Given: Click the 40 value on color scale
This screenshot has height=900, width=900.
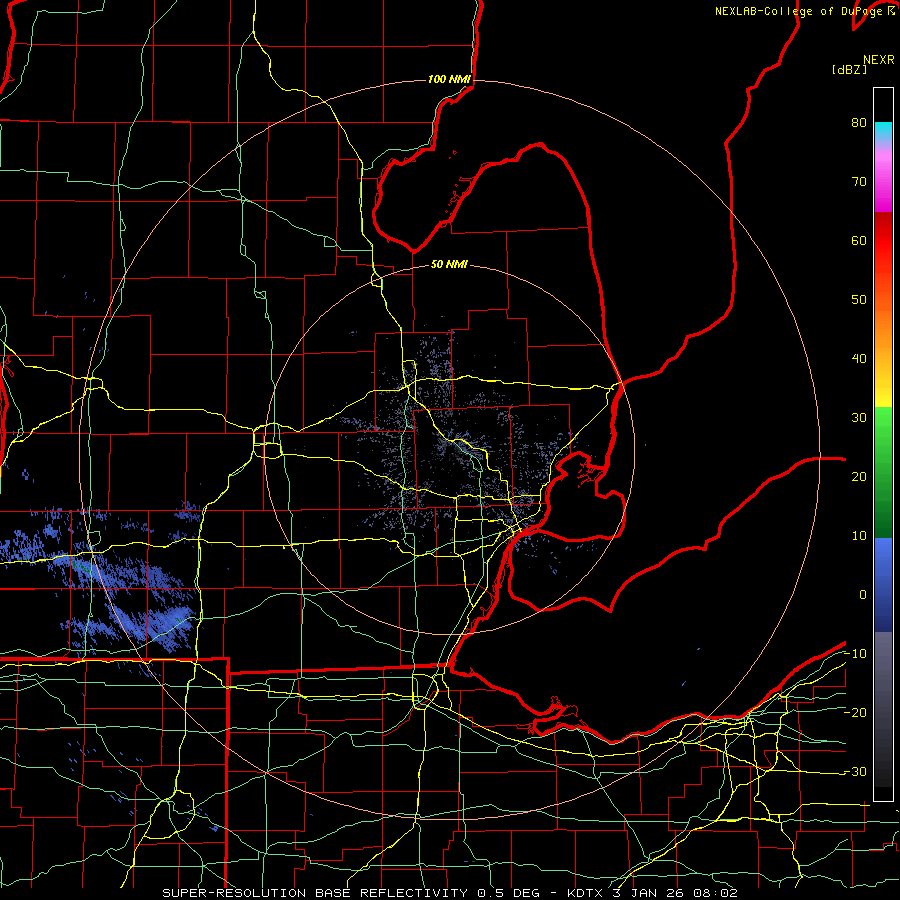Looking at the screenshot, I should (x=859, y=359).
